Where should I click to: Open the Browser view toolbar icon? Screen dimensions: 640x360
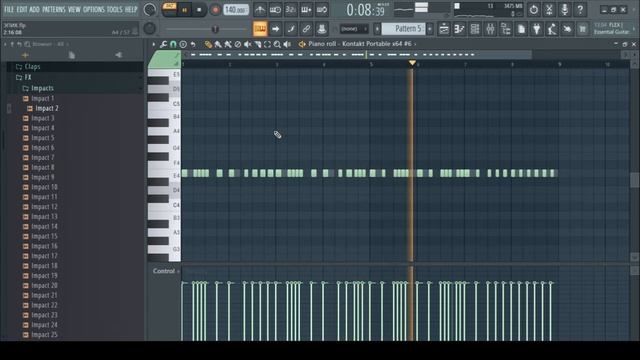point(506,29)
